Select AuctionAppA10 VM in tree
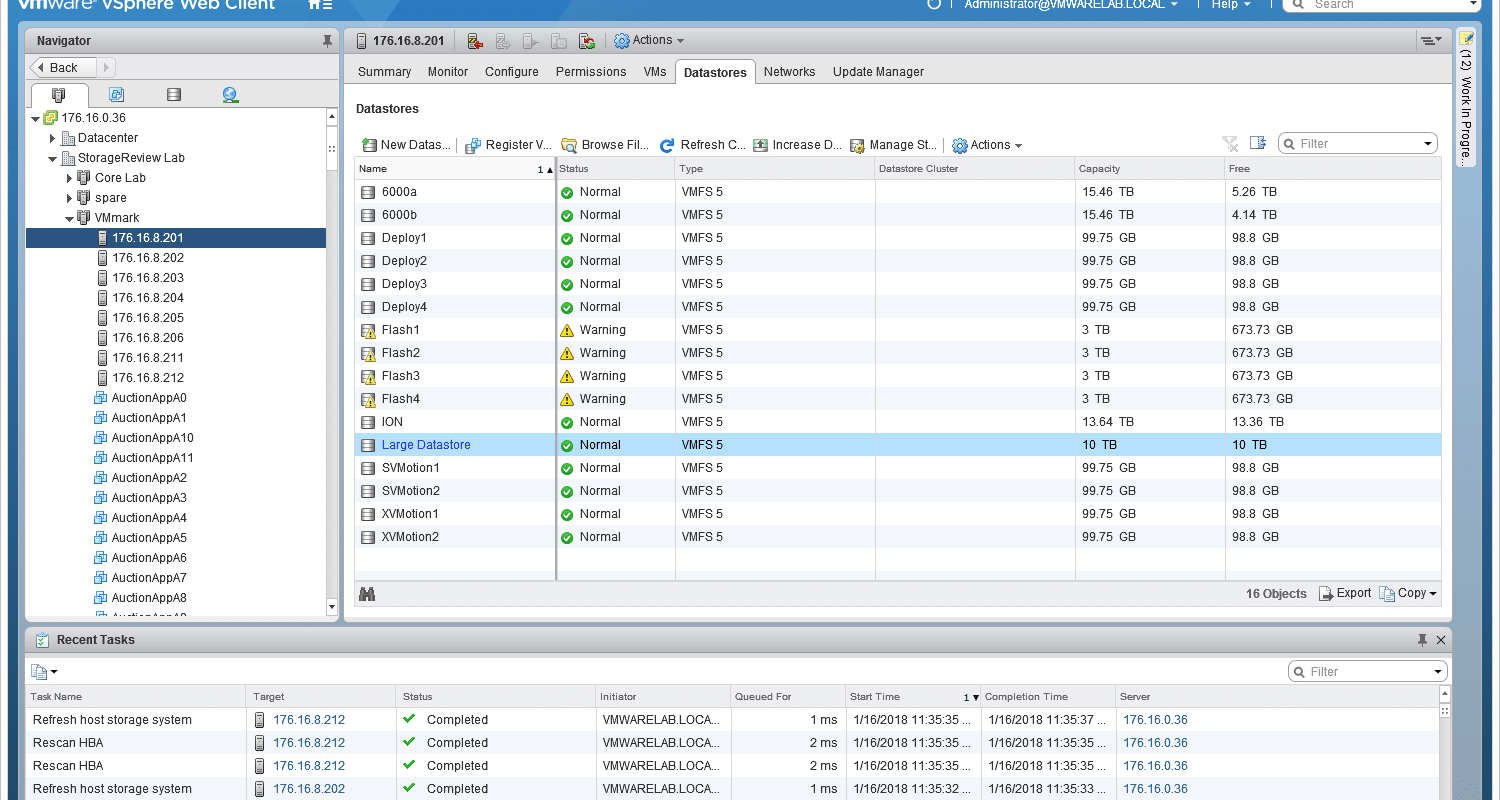The width and height of the screenshot is (1500, 800). 153,438
